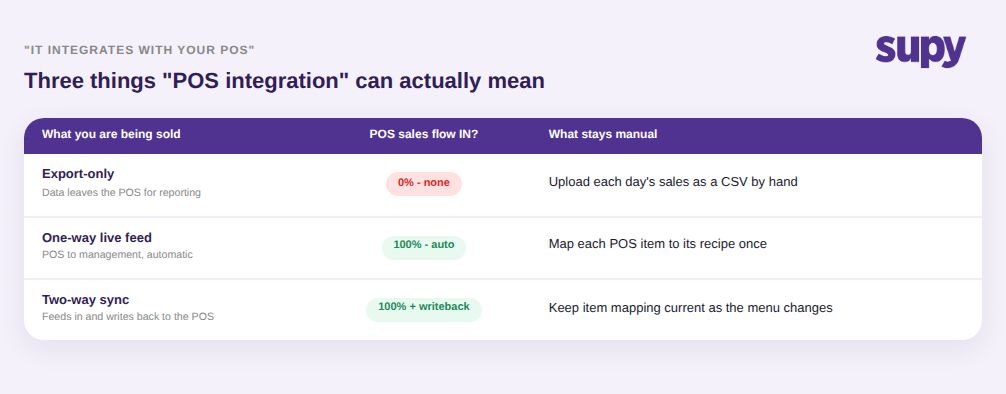Select the heading 'Three things "POS integration" can actually mean'
This screenshot has height=394, width=1006.
pos(284,81)
